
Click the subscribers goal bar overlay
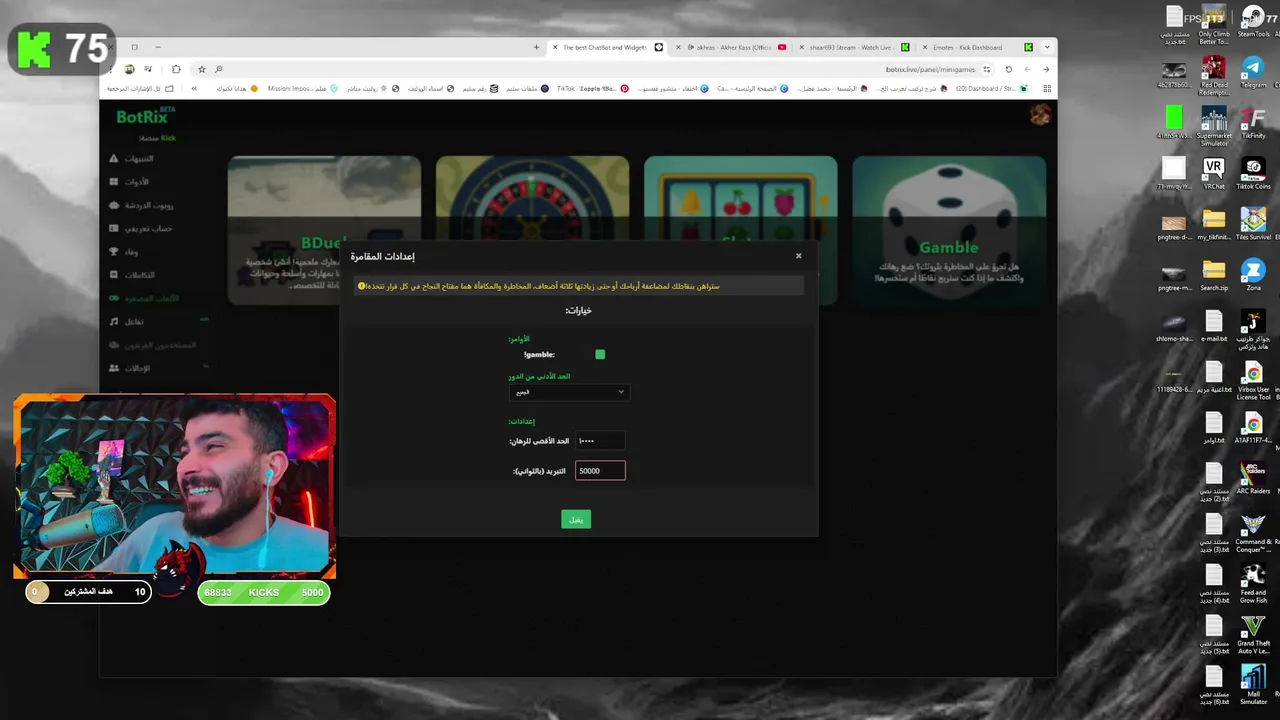[88, 592]
